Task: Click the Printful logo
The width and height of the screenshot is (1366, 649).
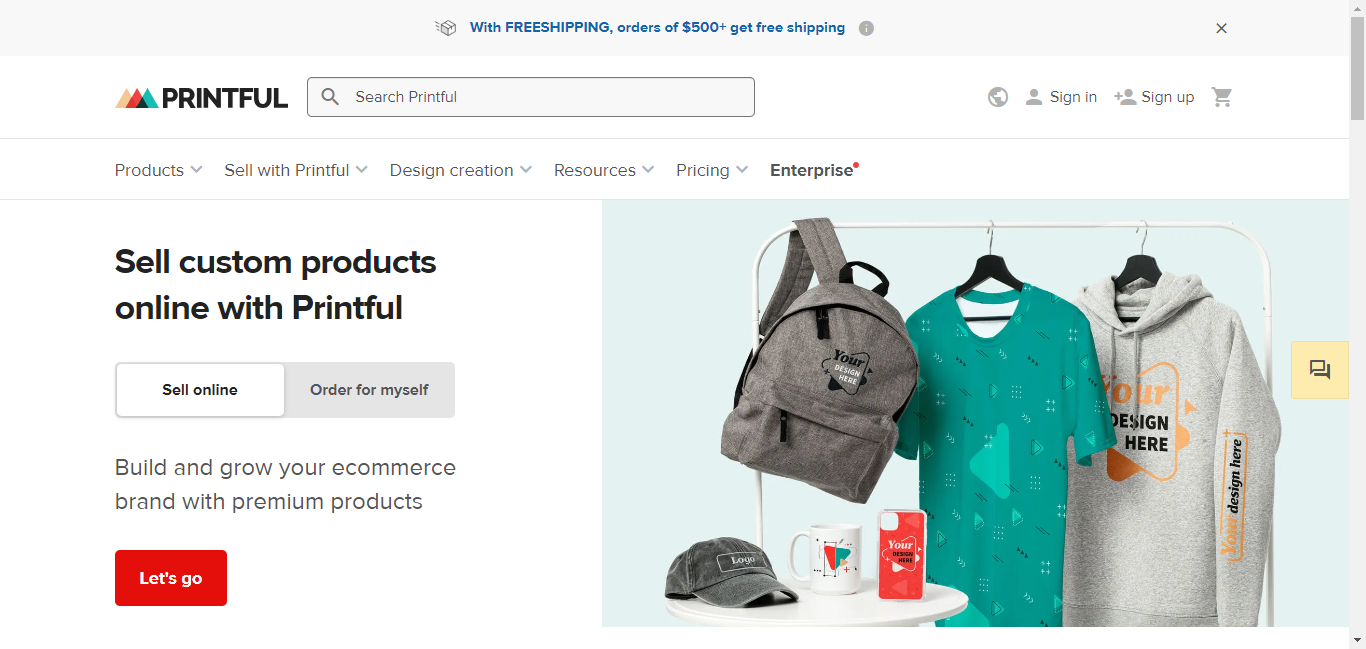Action: point(200,96)
